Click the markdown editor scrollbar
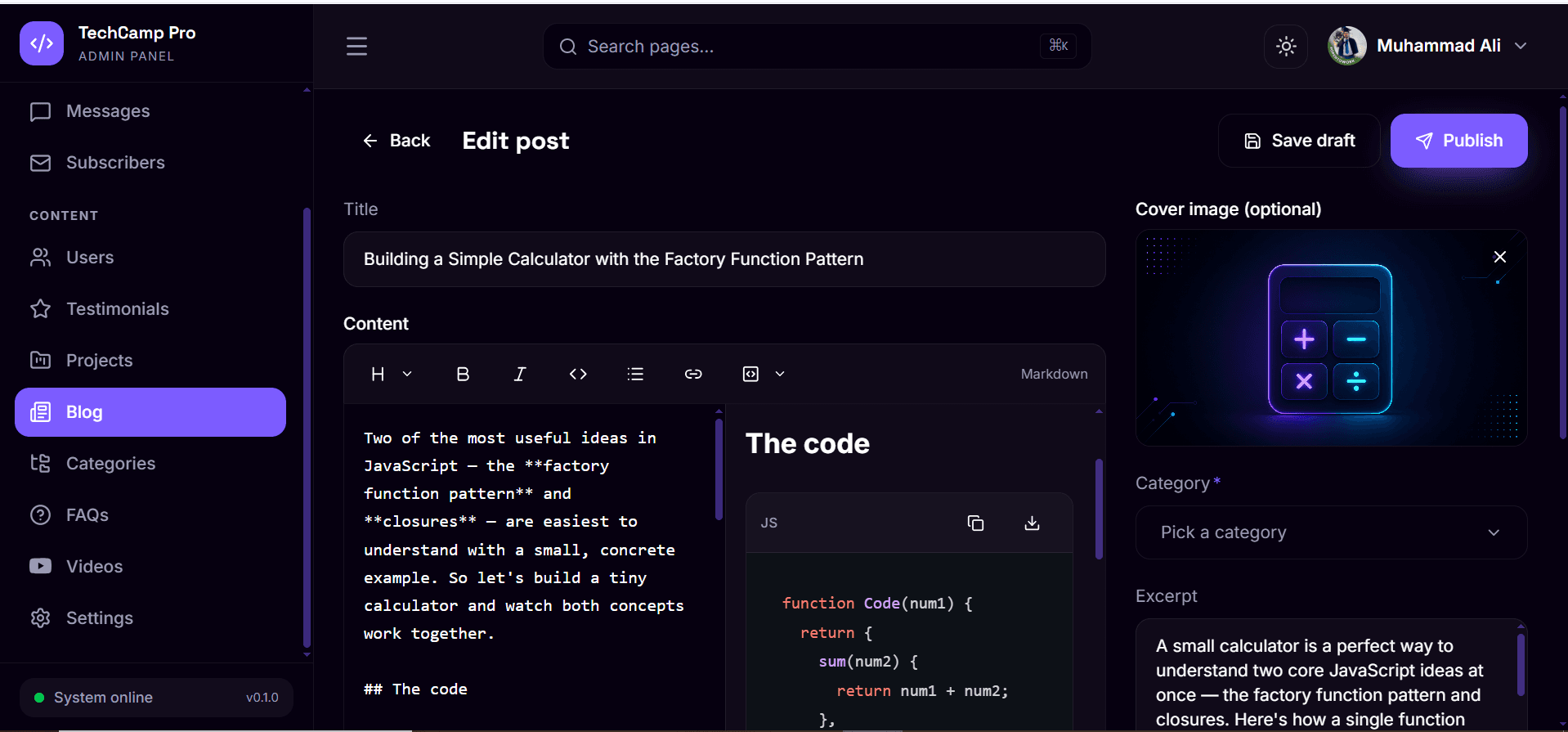Viewport: 1568px width, 732px height. click(x=719, y=469)
